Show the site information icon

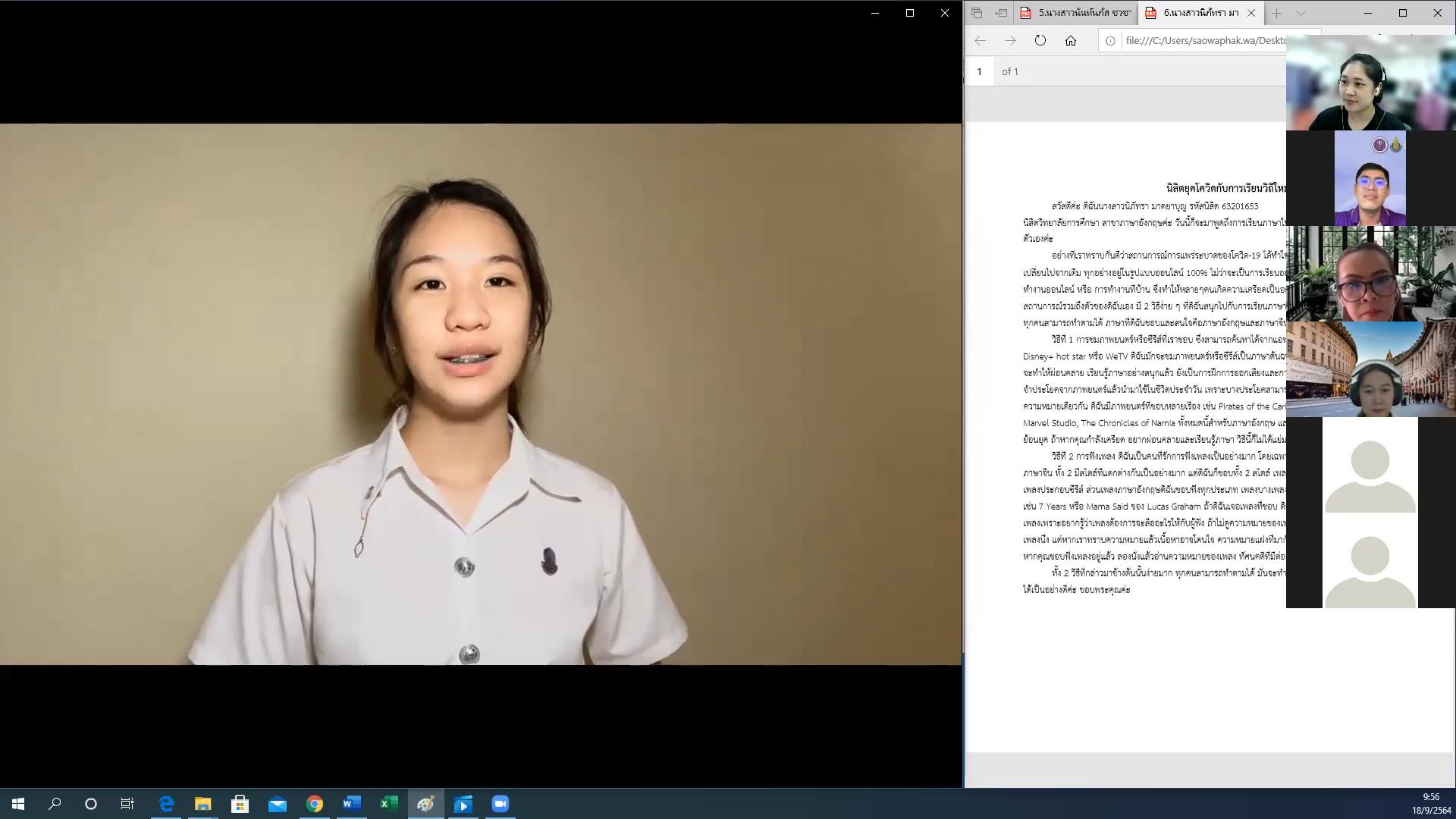point(1110,41)
